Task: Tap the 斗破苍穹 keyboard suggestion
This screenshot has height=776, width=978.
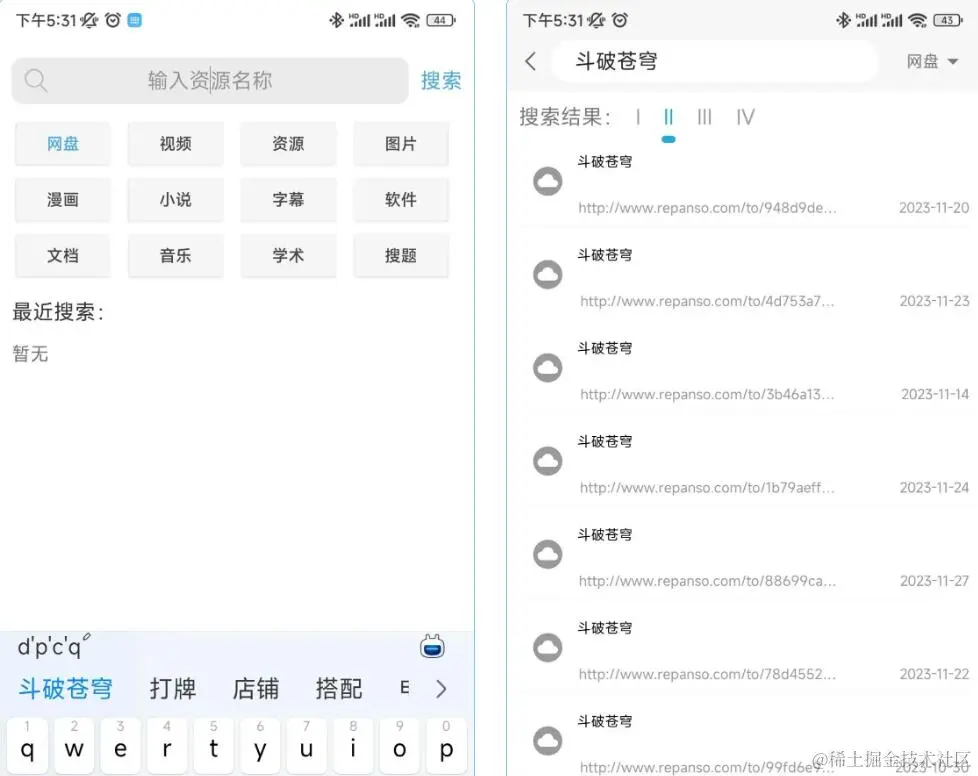Action: click(x=65, y=688)
